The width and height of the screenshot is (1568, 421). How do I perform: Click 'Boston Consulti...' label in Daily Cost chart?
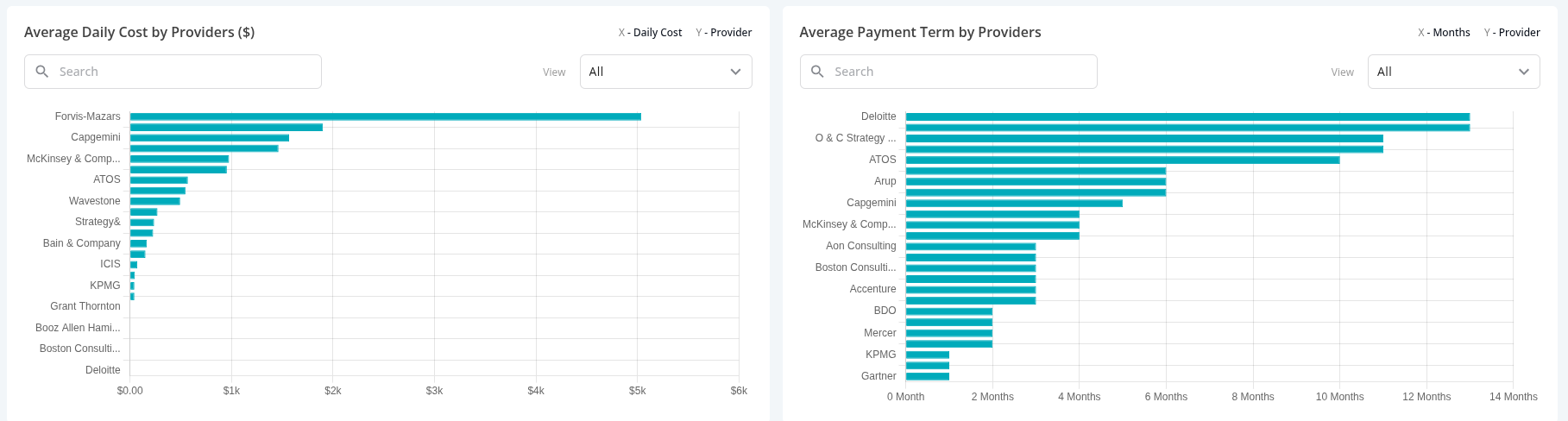point(79,349)
